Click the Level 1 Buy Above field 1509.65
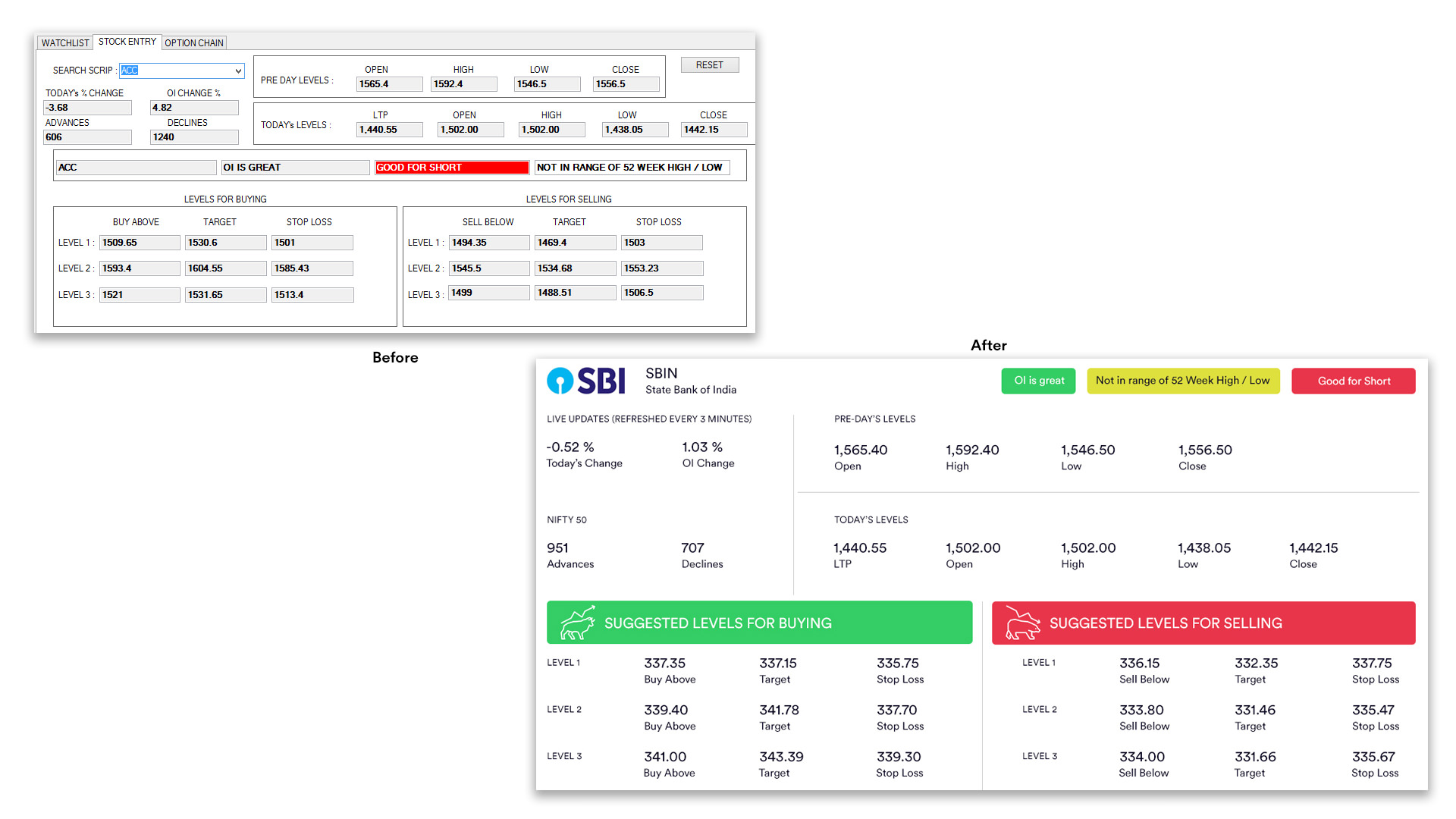This screenshot has height=819, width=1456. click(x=140, y=243)
